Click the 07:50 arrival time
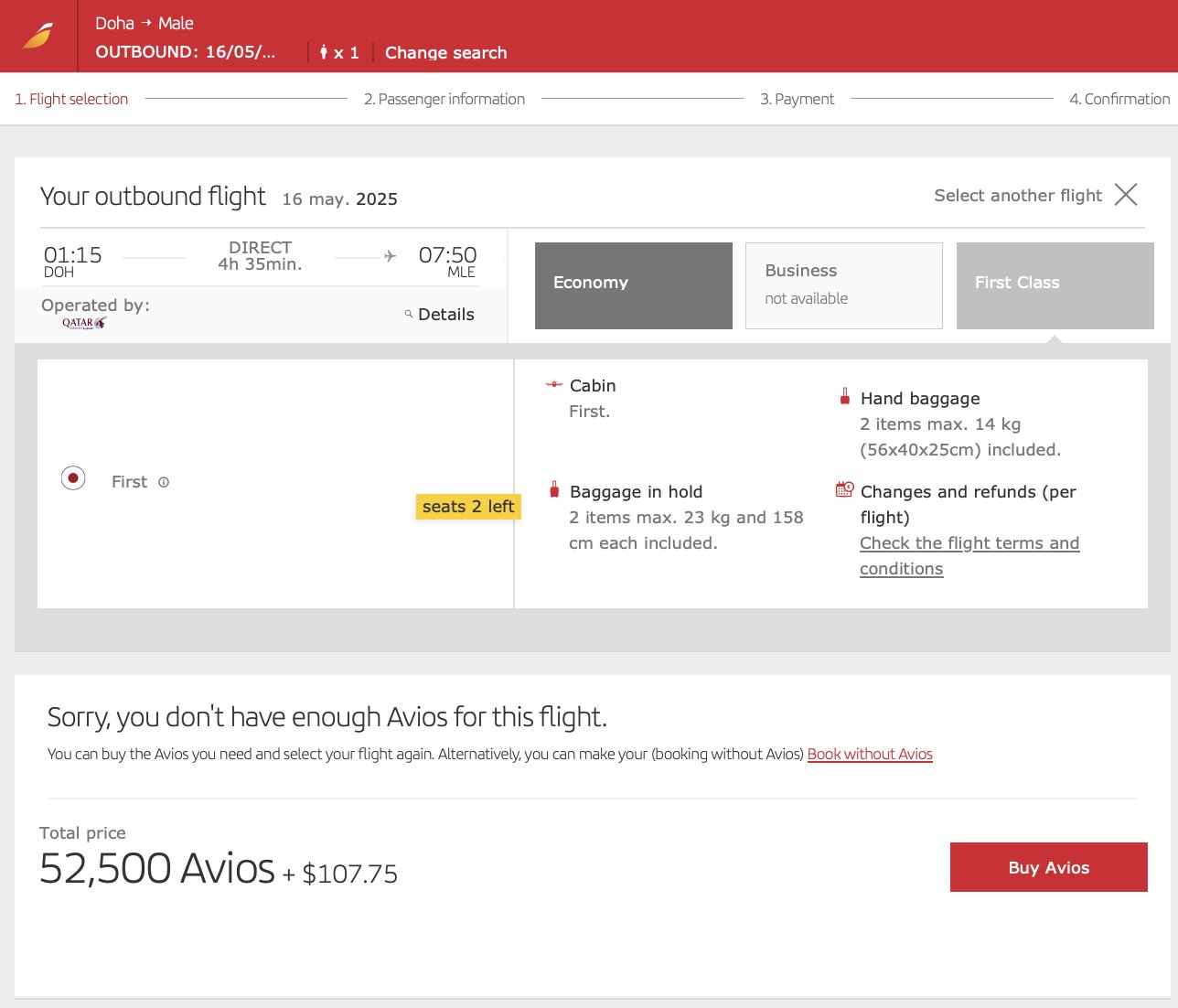 coord(447,255)
